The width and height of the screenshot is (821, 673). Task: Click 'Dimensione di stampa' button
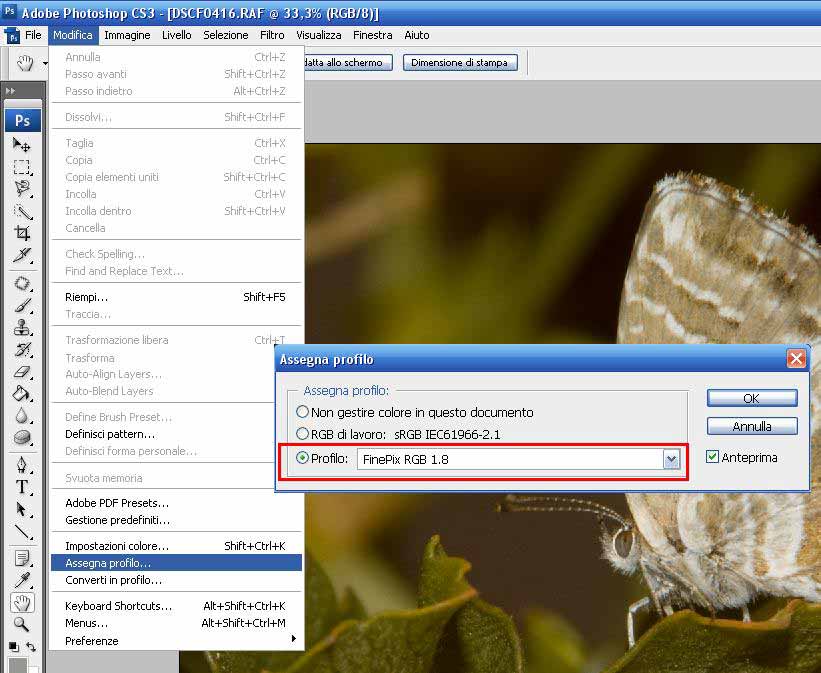click(460, 62)
